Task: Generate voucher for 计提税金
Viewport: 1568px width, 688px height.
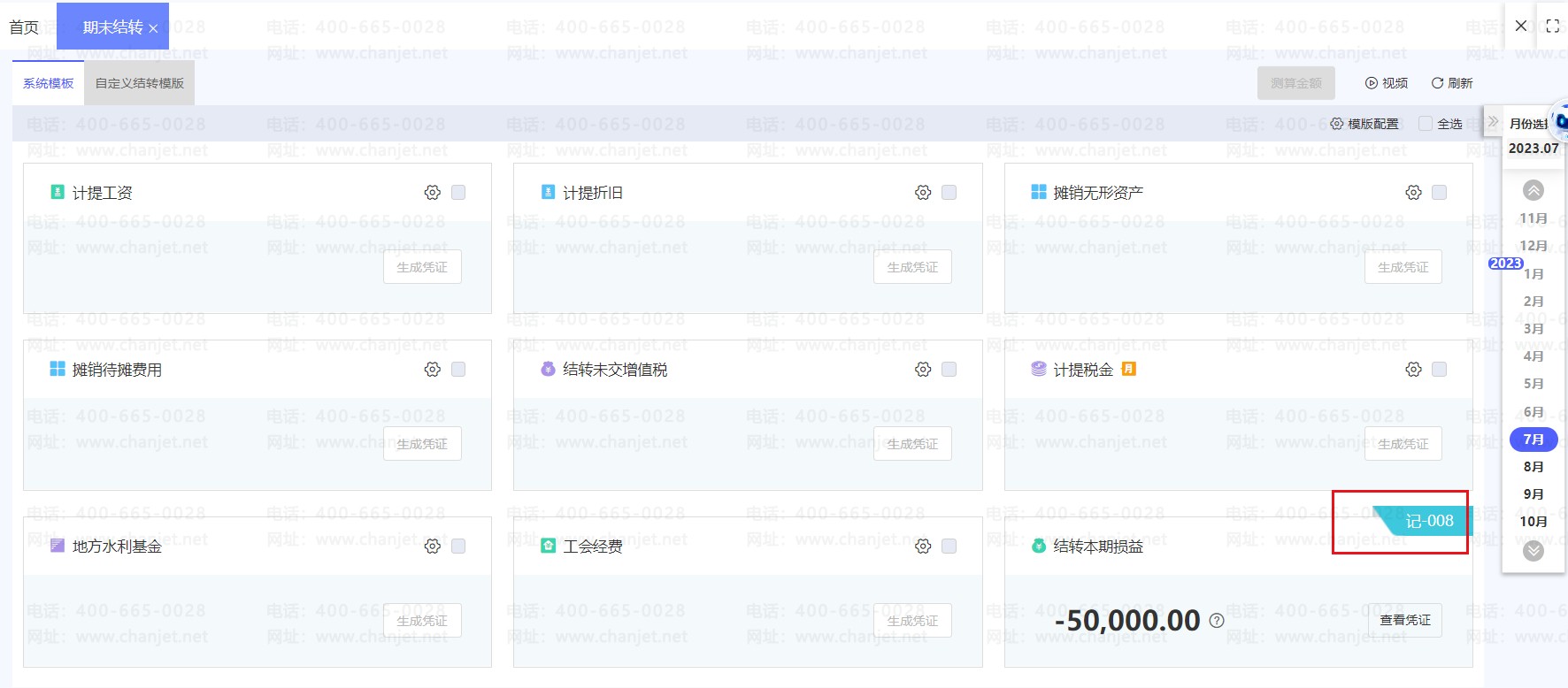Action: (x=1403, y=444)
